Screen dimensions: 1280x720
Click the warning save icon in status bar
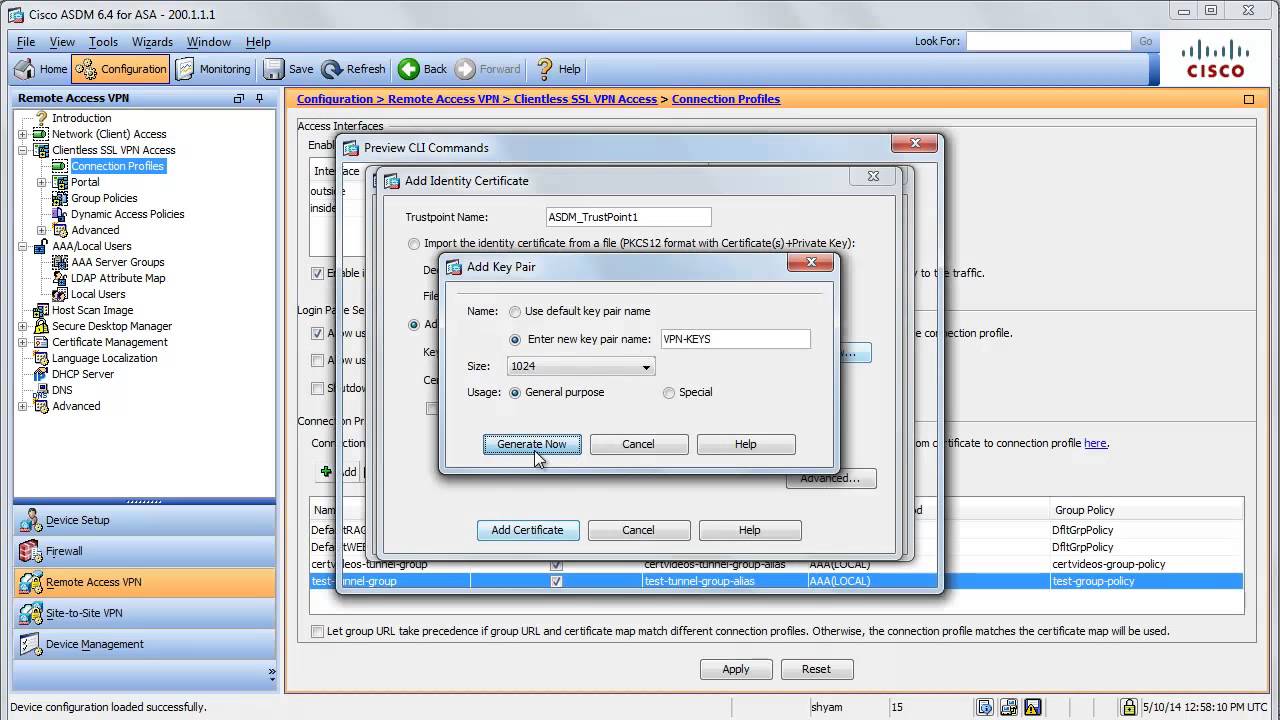(x=1033, y=707)
